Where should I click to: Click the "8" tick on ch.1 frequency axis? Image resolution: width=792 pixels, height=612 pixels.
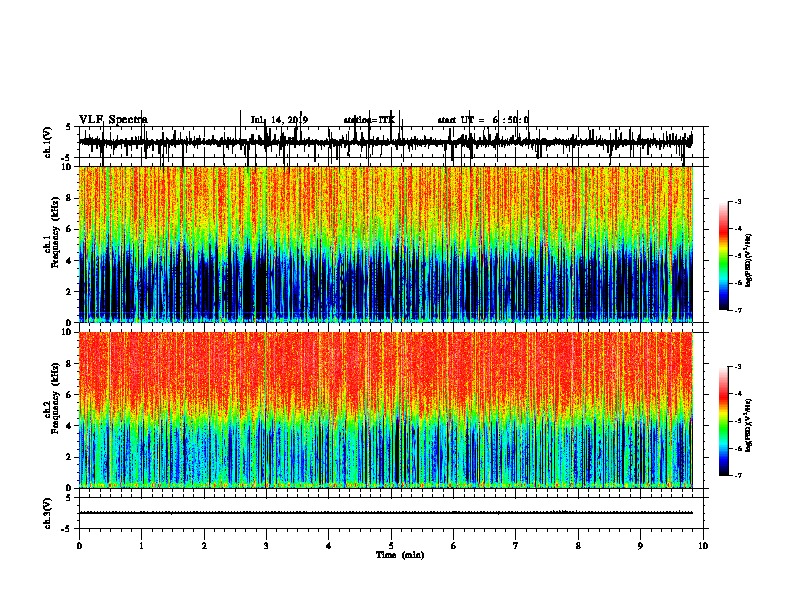70,198
